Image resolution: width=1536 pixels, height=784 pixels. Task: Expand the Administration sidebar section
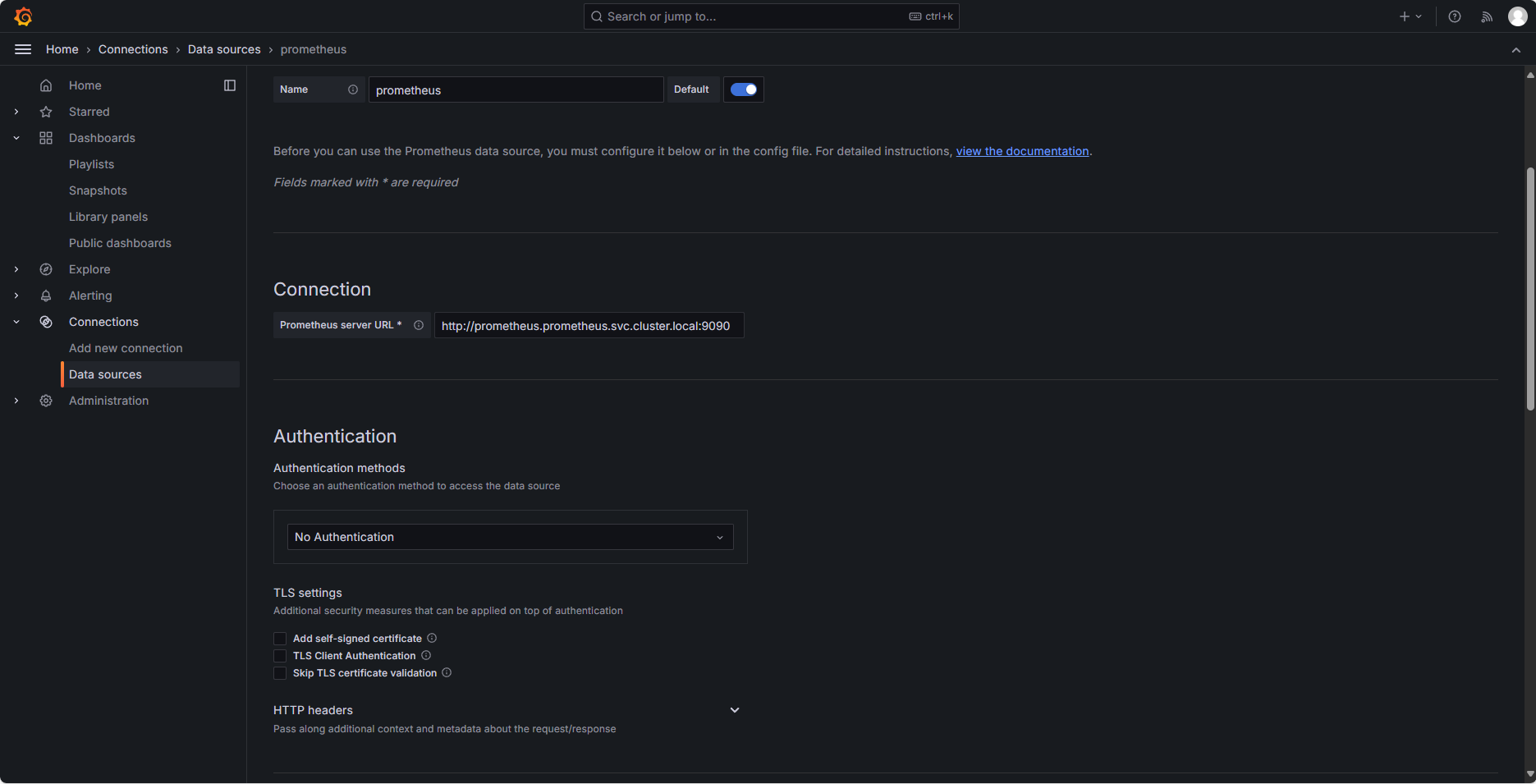tap(16, 401)
